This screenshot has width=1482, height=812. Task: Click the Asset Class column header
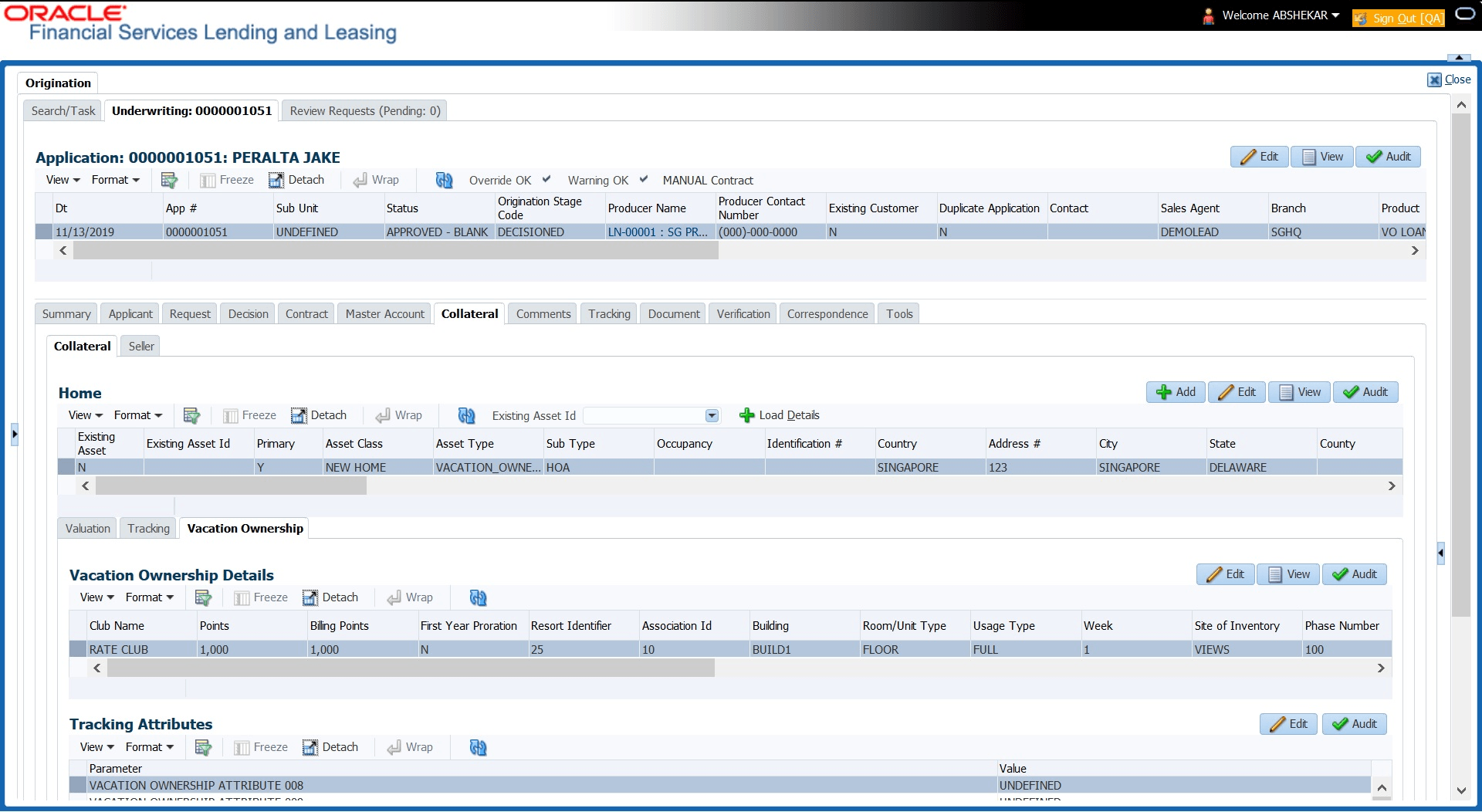click(x=354, y=444)
